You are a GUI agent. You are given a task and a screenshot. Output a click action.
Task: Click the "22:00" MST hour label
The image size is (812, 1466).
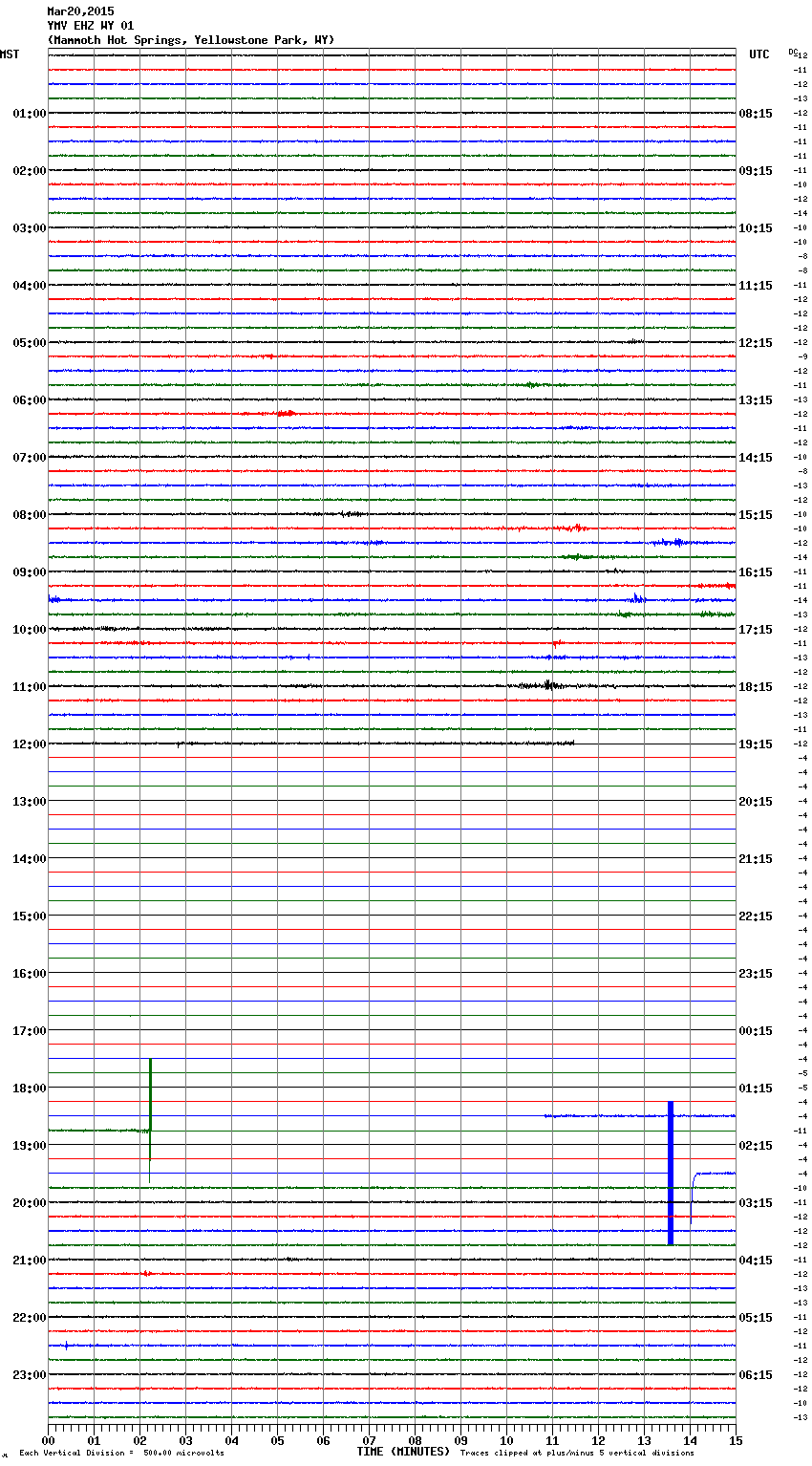point(30,1318)
